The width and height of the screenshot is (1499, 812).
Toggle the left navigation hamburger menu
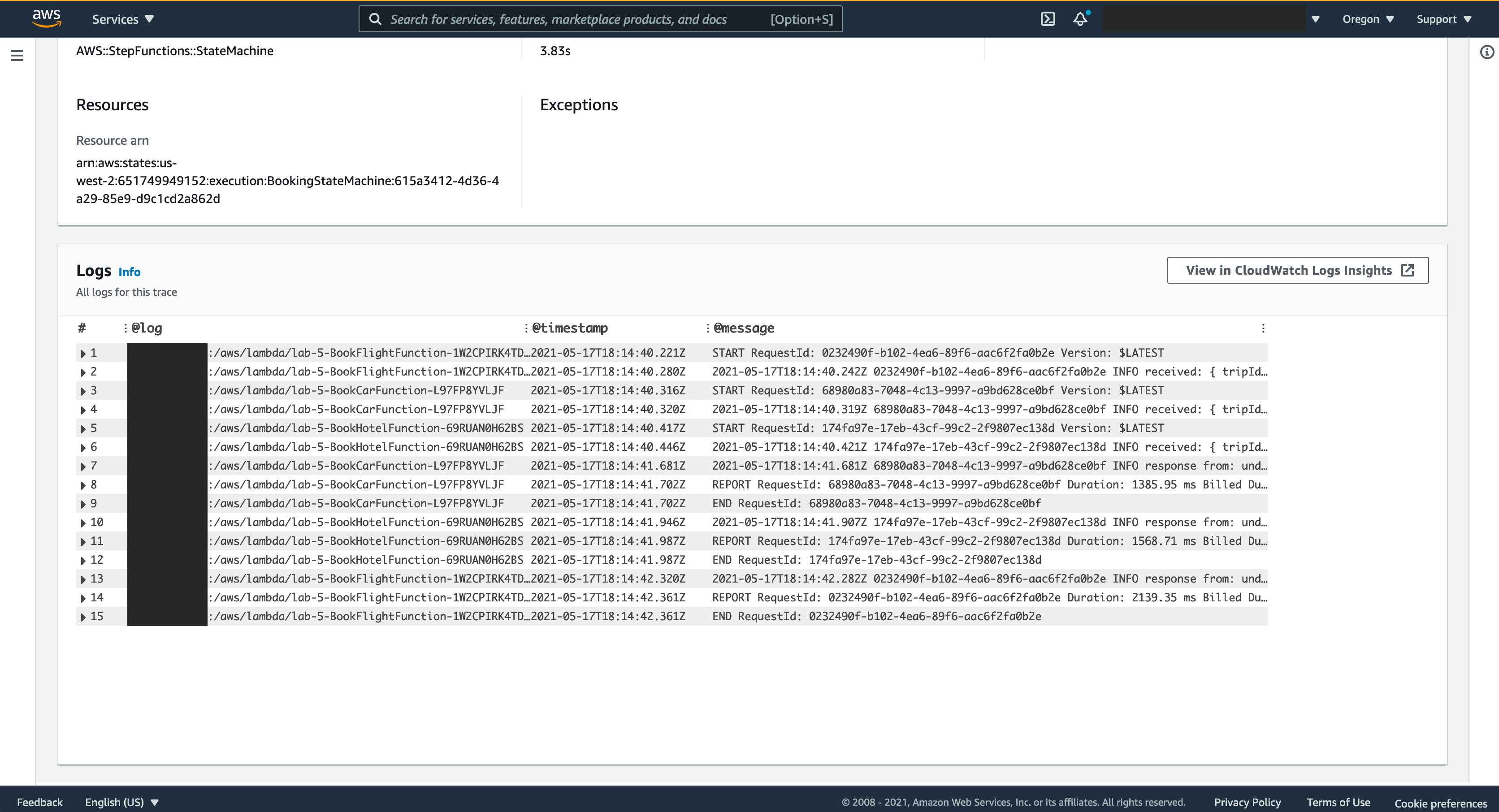click(17, 55)
